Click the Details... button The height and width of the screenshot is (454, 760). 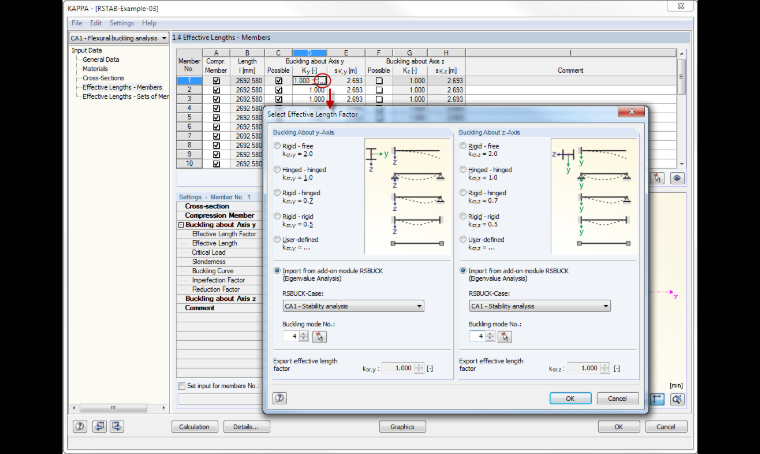point(246,427)
